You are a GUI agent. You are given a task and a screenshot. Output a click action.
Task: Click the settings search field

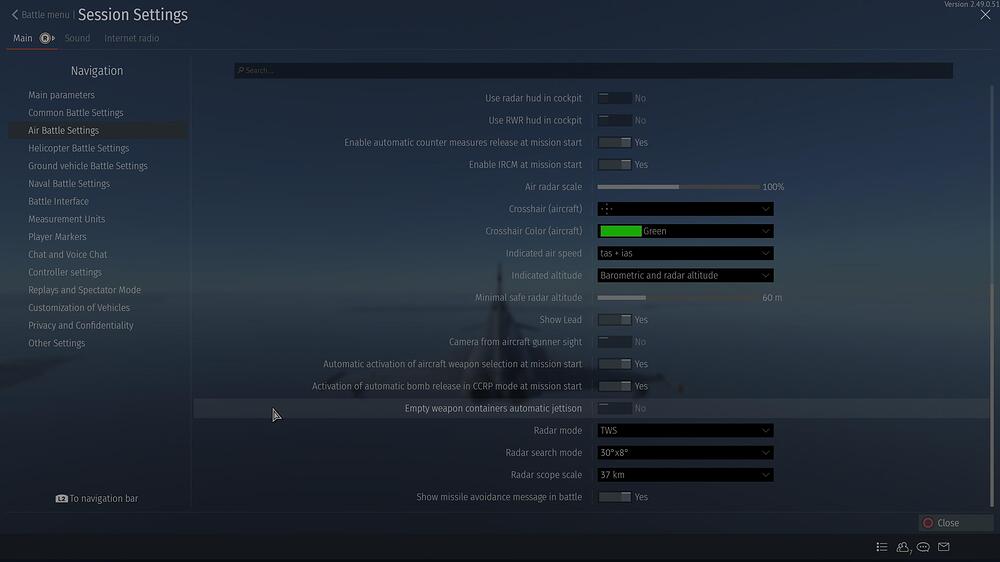coord(593,71)
